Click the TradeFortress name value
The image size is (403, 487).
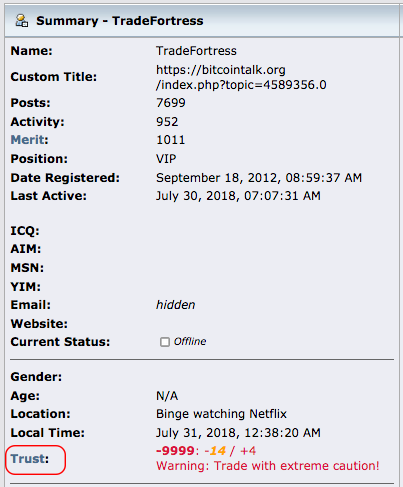196,51
